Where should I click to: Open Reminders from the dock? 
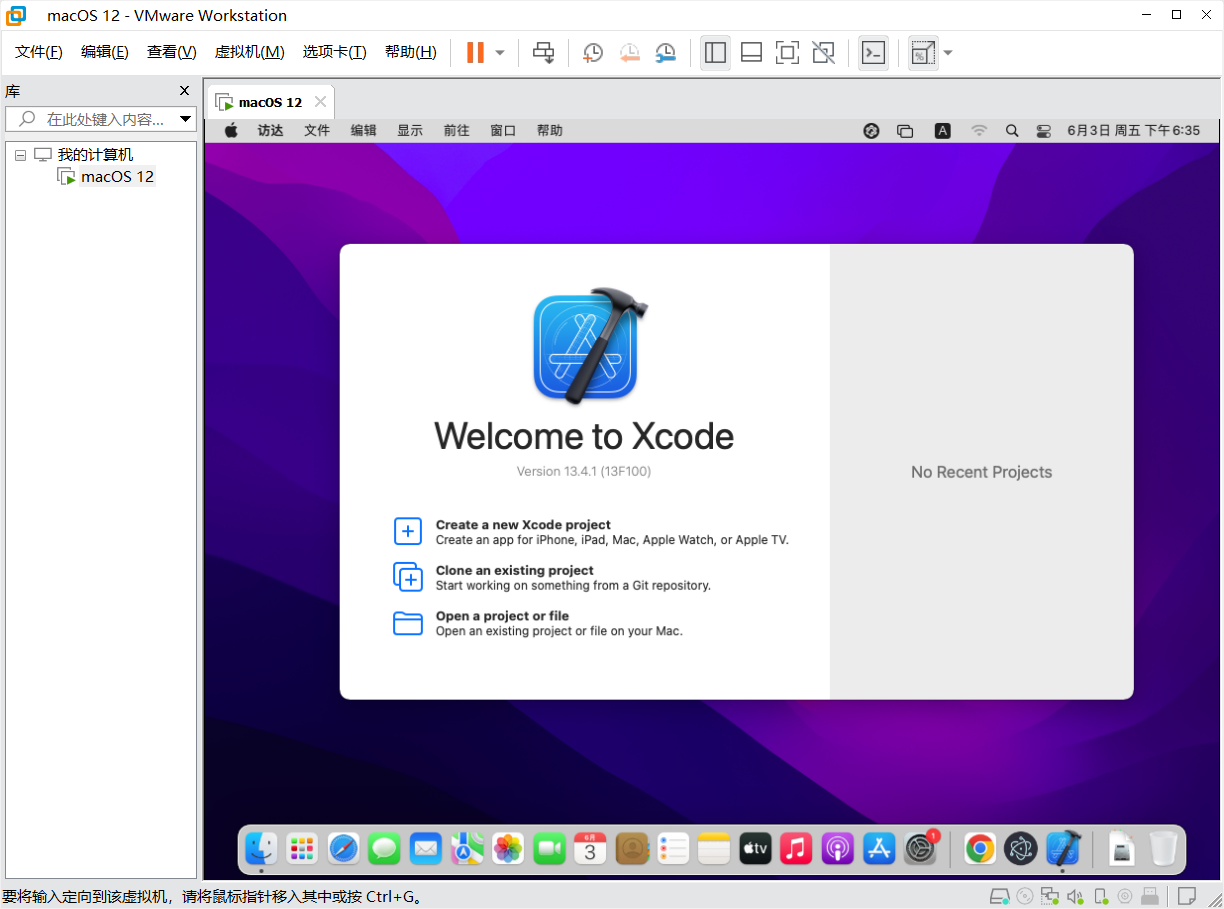[x=673, y=849]
